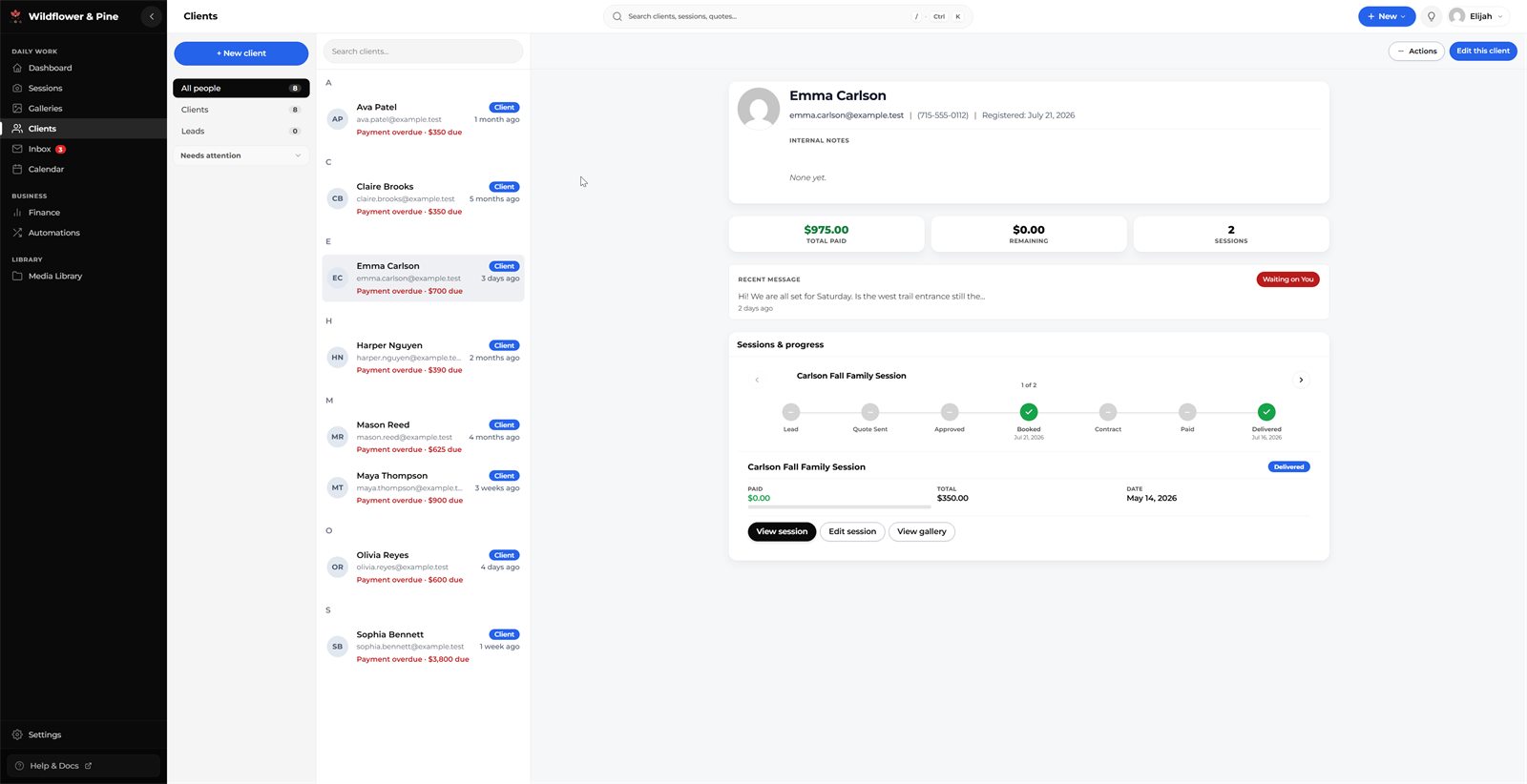The image size is (1527, 784).
Task: Click the emma.carlson@example.test email in the profile
Action: tap(847, 115)
